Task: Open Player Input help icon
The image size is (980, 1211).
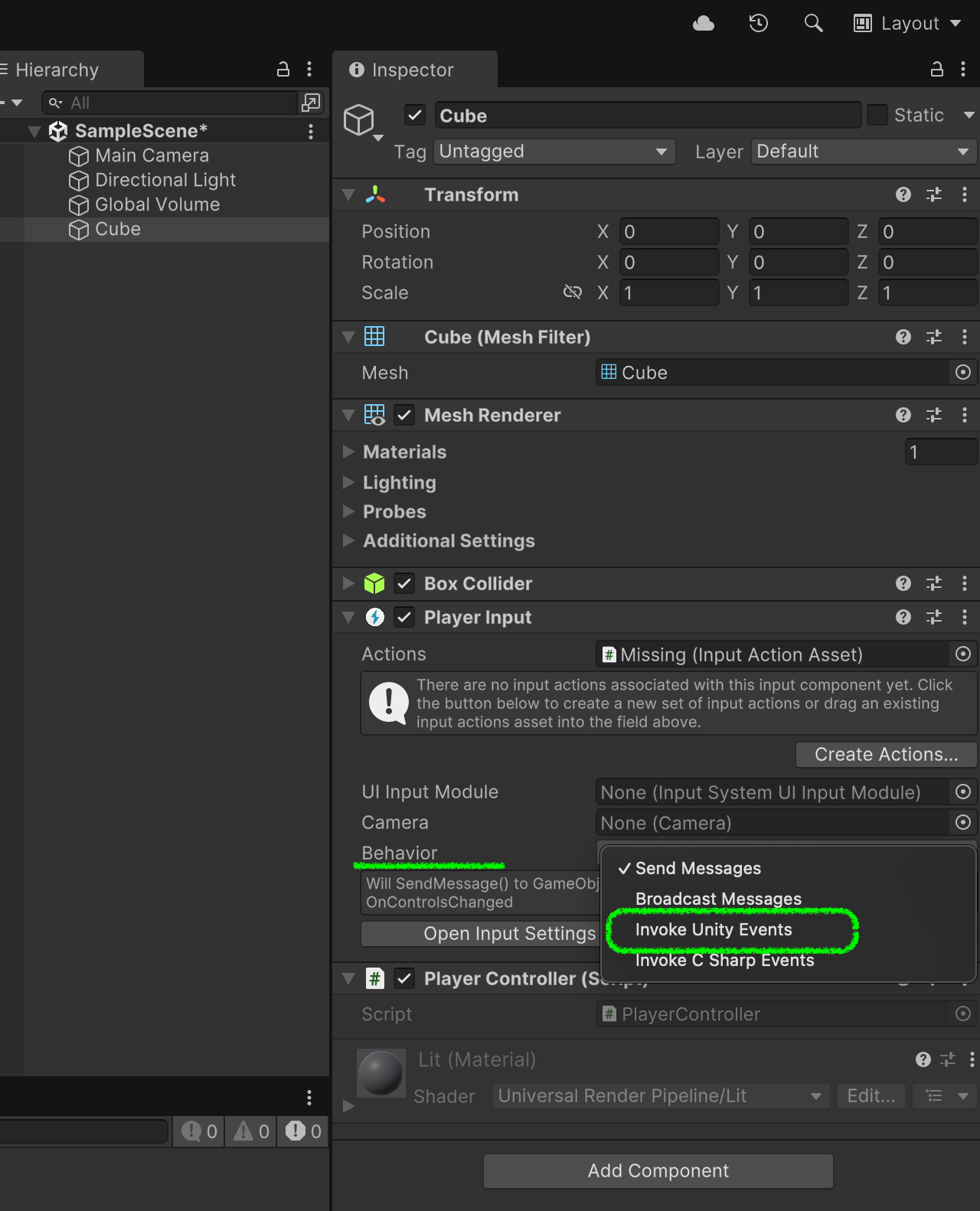Action: coord(903,617)
